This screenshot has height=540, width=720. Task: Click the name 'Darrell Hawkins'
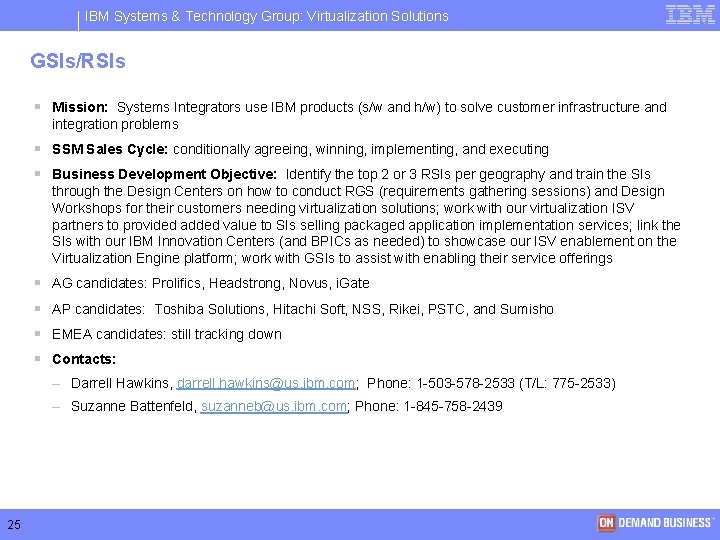point(122,383)
